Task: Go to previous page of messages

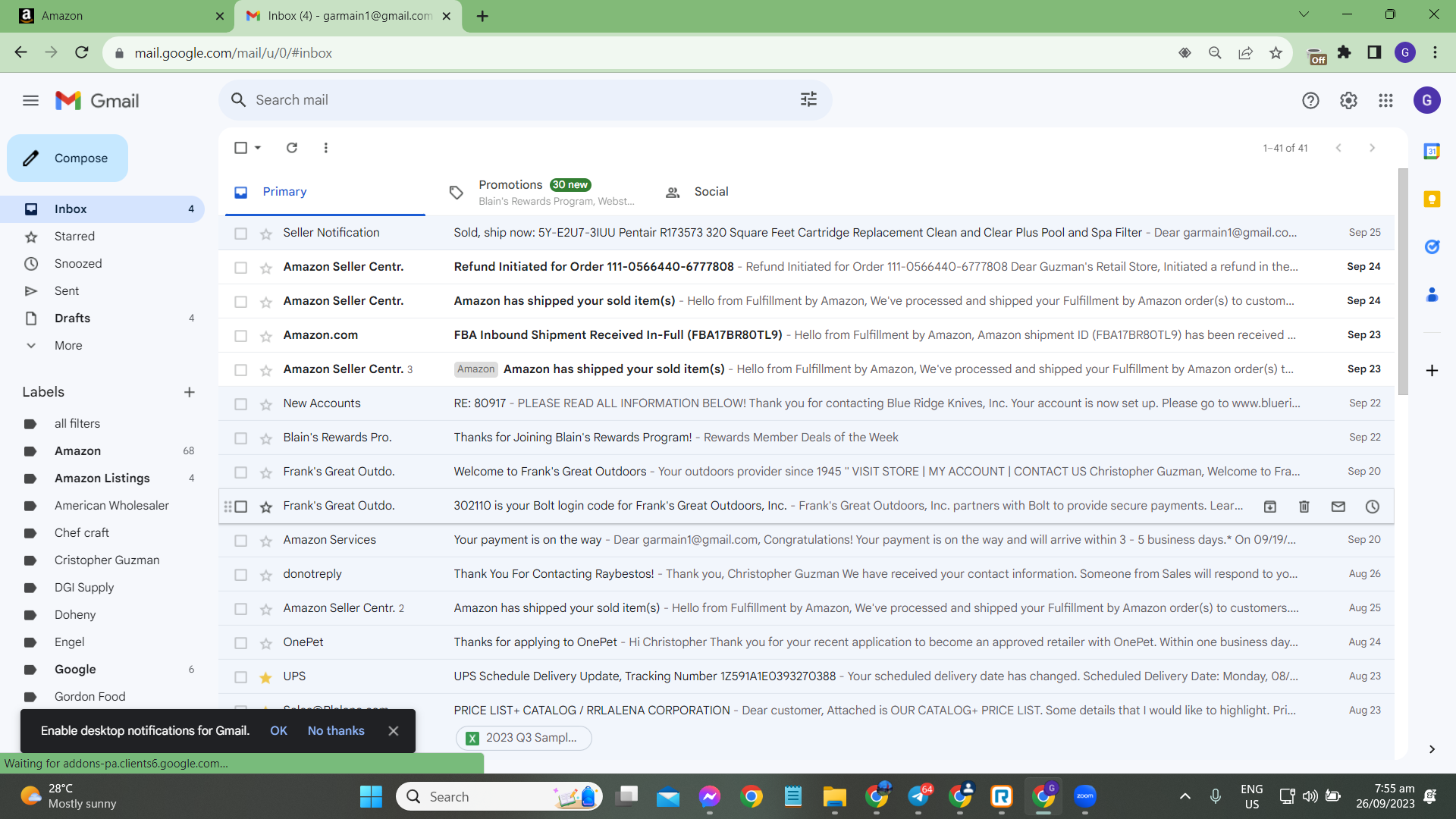Action: [1338, 148]
